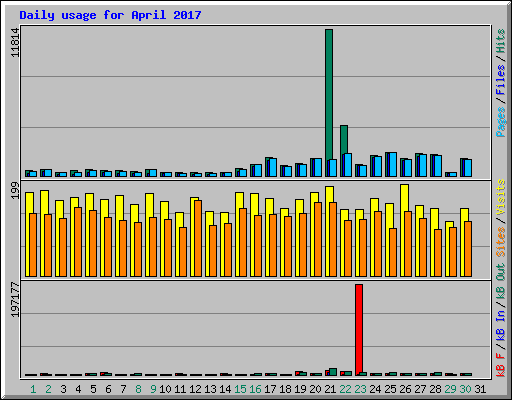Viewport: 512px width, 400px height.
Task: Click the 197177 kB axis value
Action: tap(15, 300)
